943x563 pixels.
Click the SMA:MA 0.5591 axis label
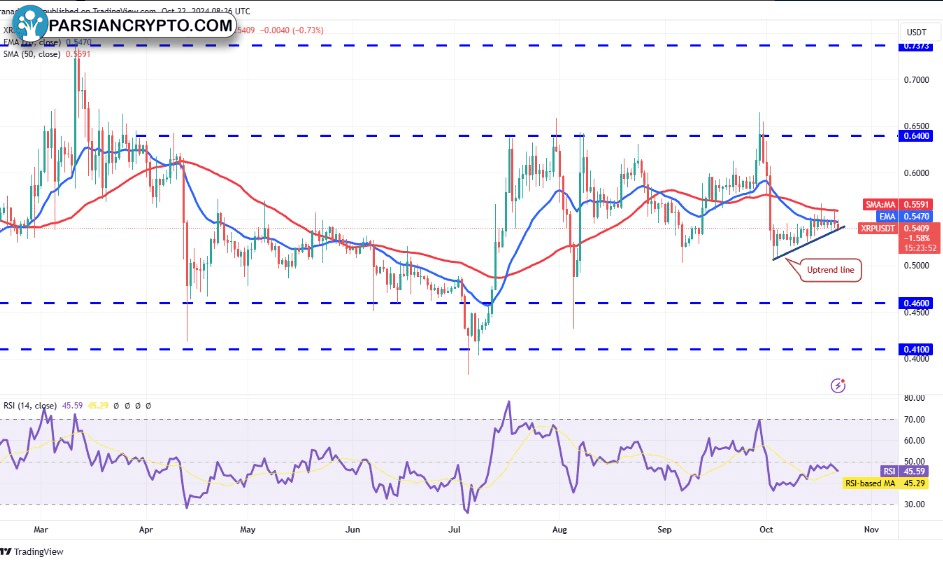897,205
